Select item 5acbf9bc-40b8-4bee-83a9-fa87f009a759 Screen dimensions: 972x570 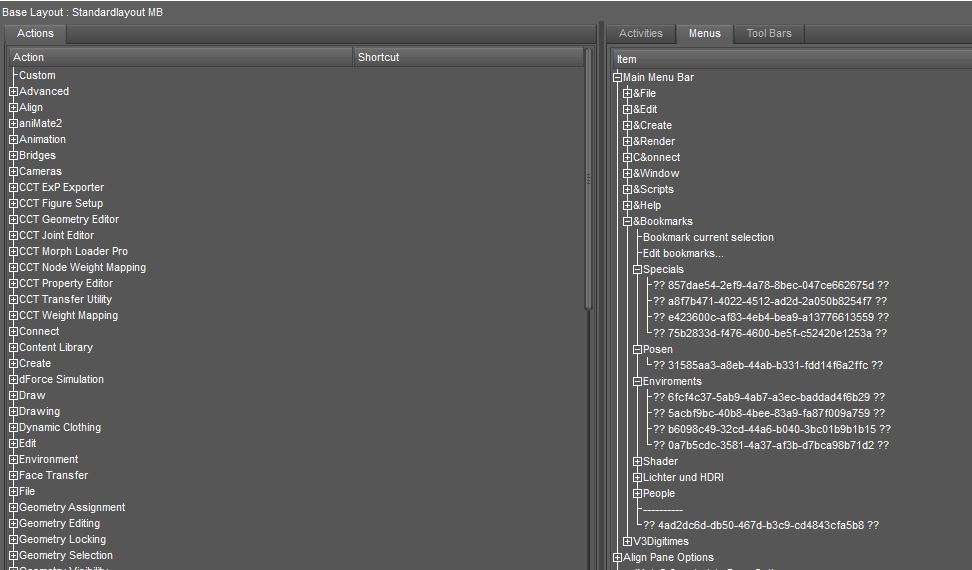(769, 413)
